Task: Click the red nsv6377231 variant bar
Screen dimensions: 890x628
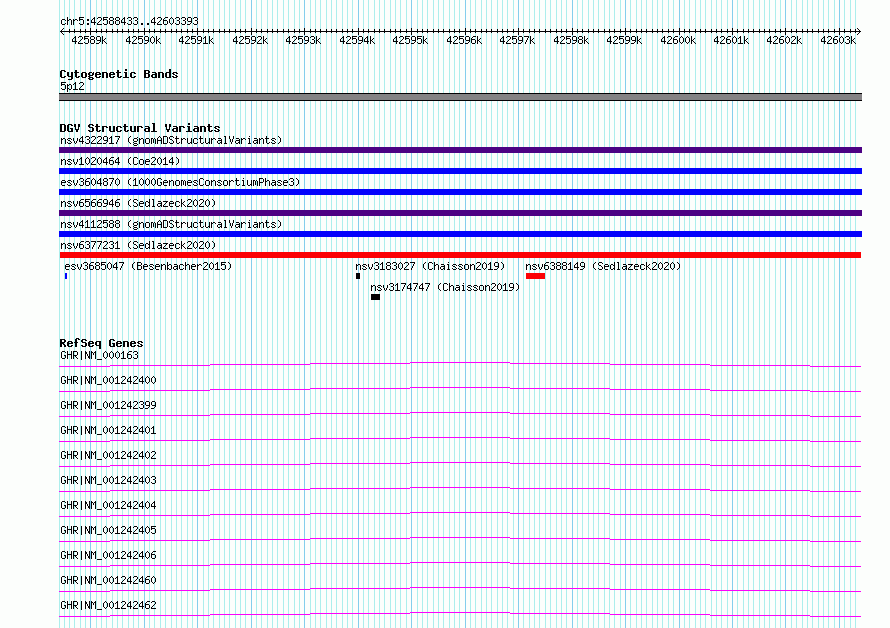Action: click(460, 255)
